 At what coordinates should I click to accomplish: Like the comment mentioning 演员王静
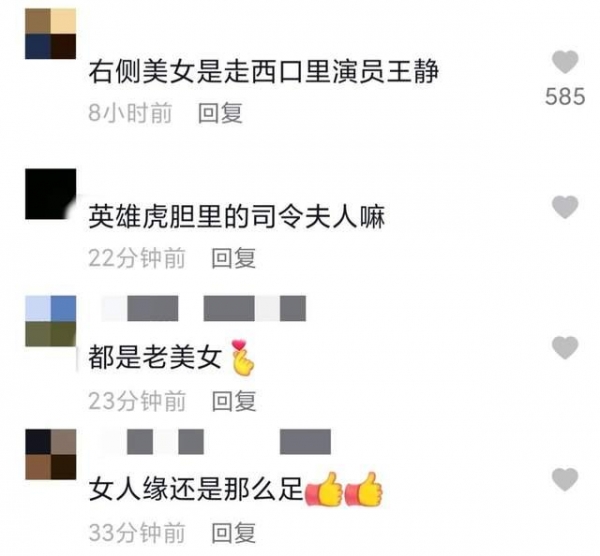click(x=565, y=62)
